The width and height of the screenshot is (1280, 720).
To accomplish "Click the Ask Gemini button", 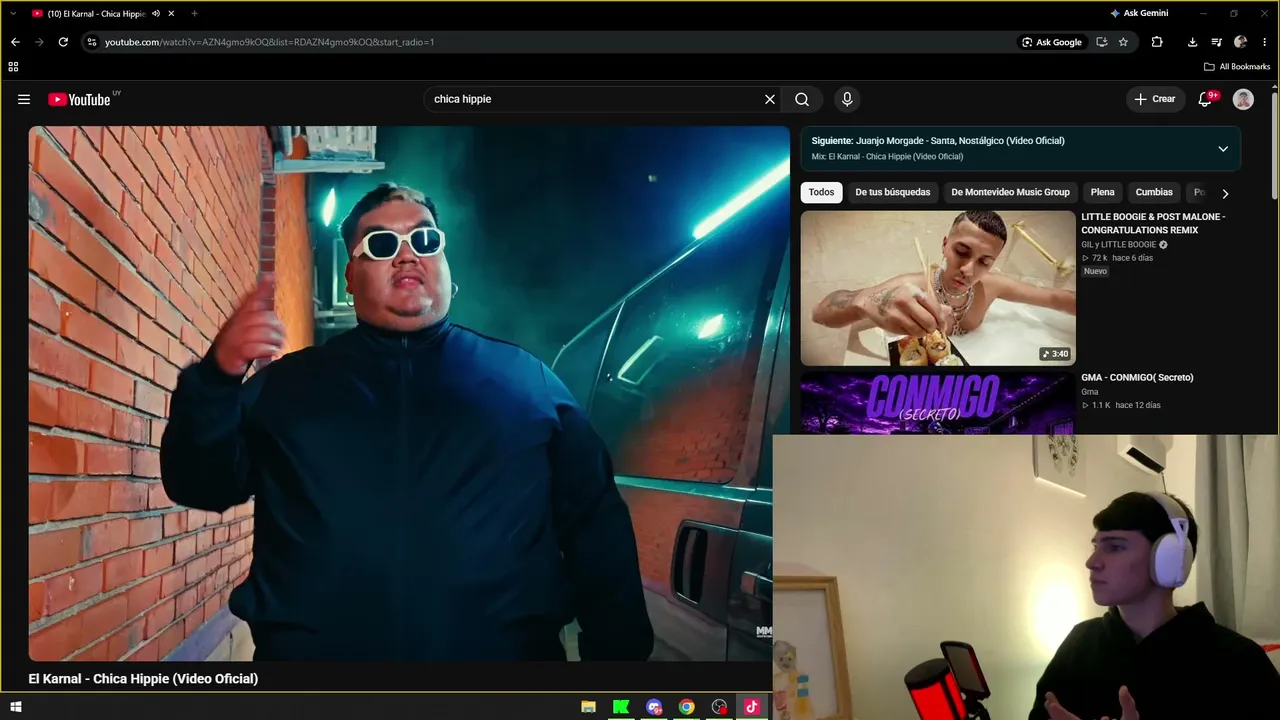I will coord(1139,13).
